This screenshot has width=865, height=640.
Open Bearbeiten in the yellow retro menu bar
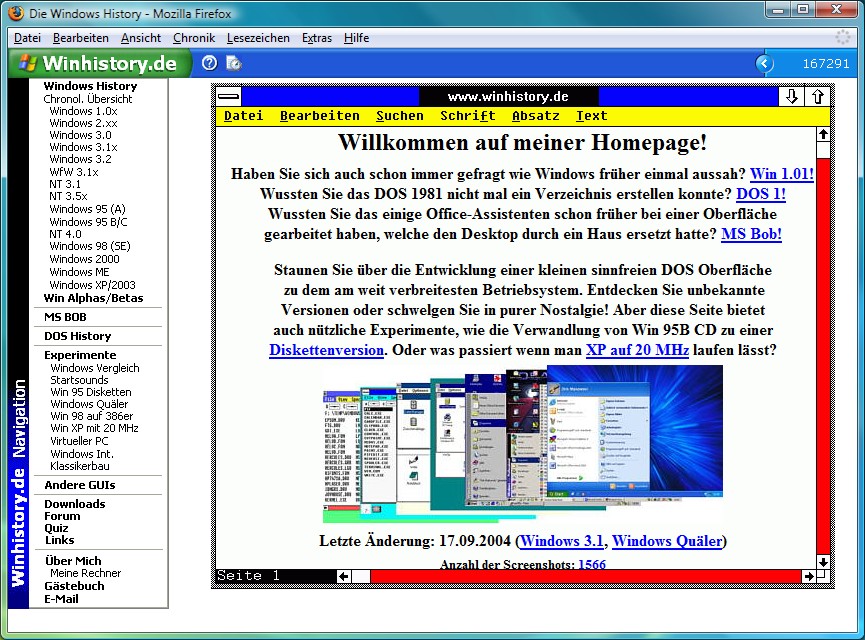coord(319,116)
